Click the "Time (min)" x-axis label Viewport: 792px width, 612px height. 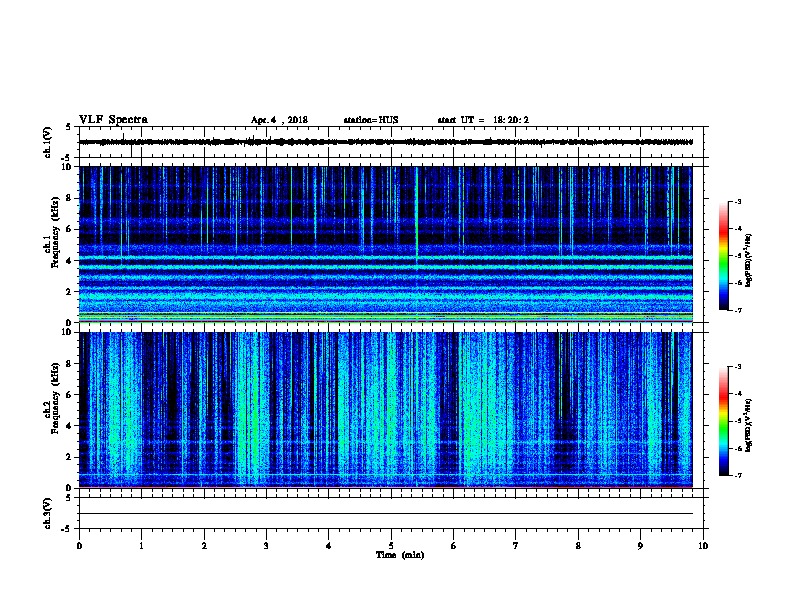tap(400, 555)
